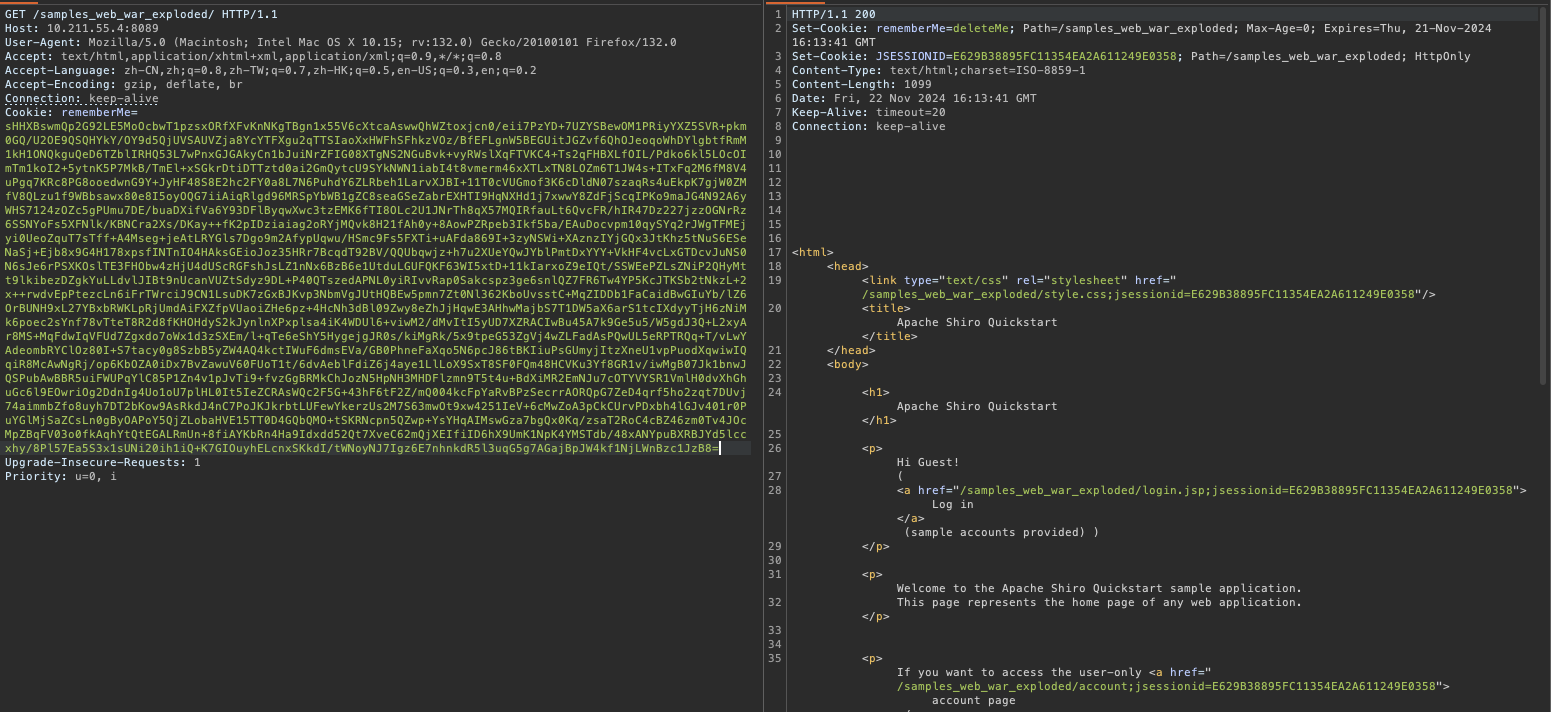Click the Date: Fri, 22 Nov 2024 header

[914, 98]
